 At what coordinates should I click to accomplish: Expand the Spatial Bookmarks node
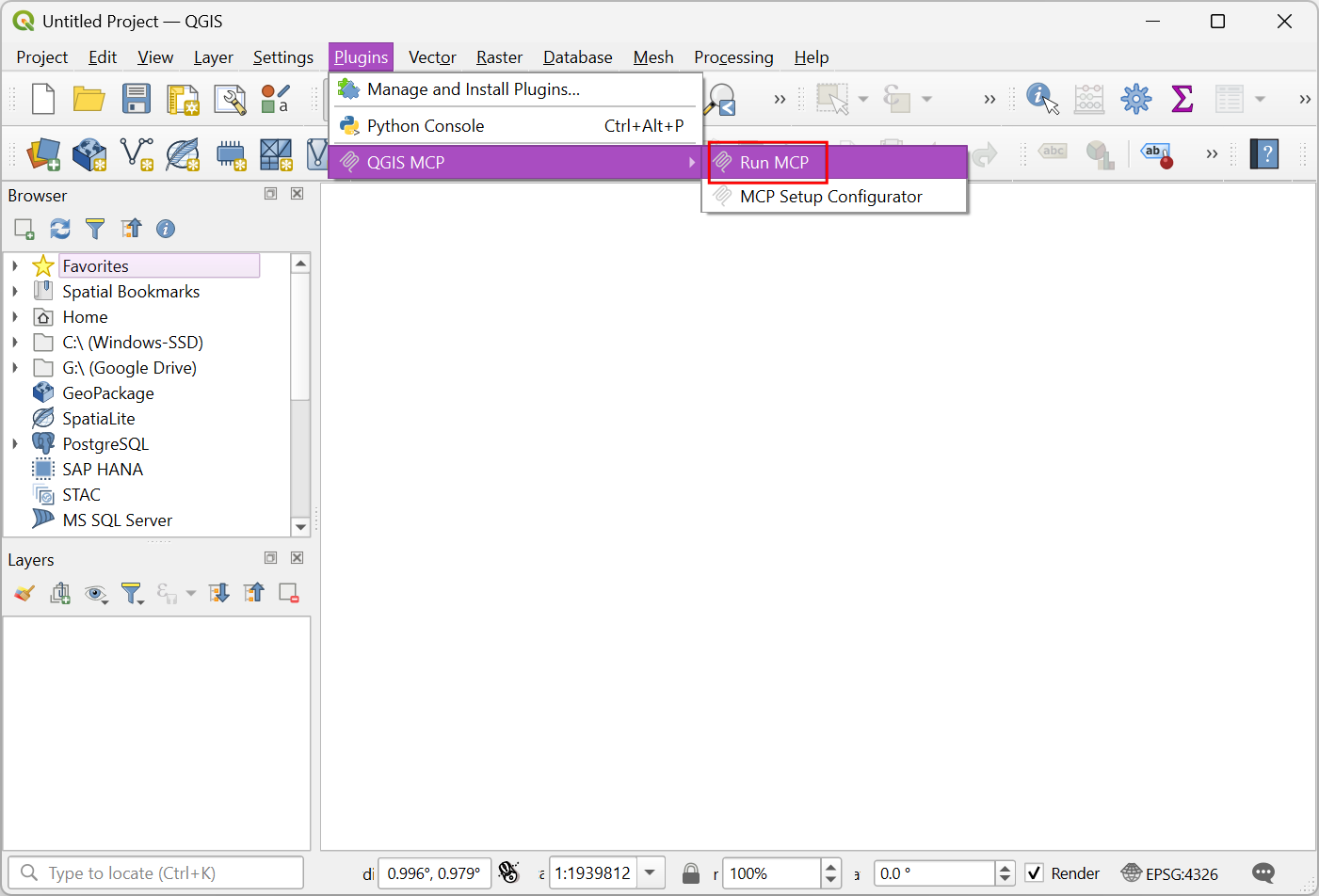(x=15, y=292)
